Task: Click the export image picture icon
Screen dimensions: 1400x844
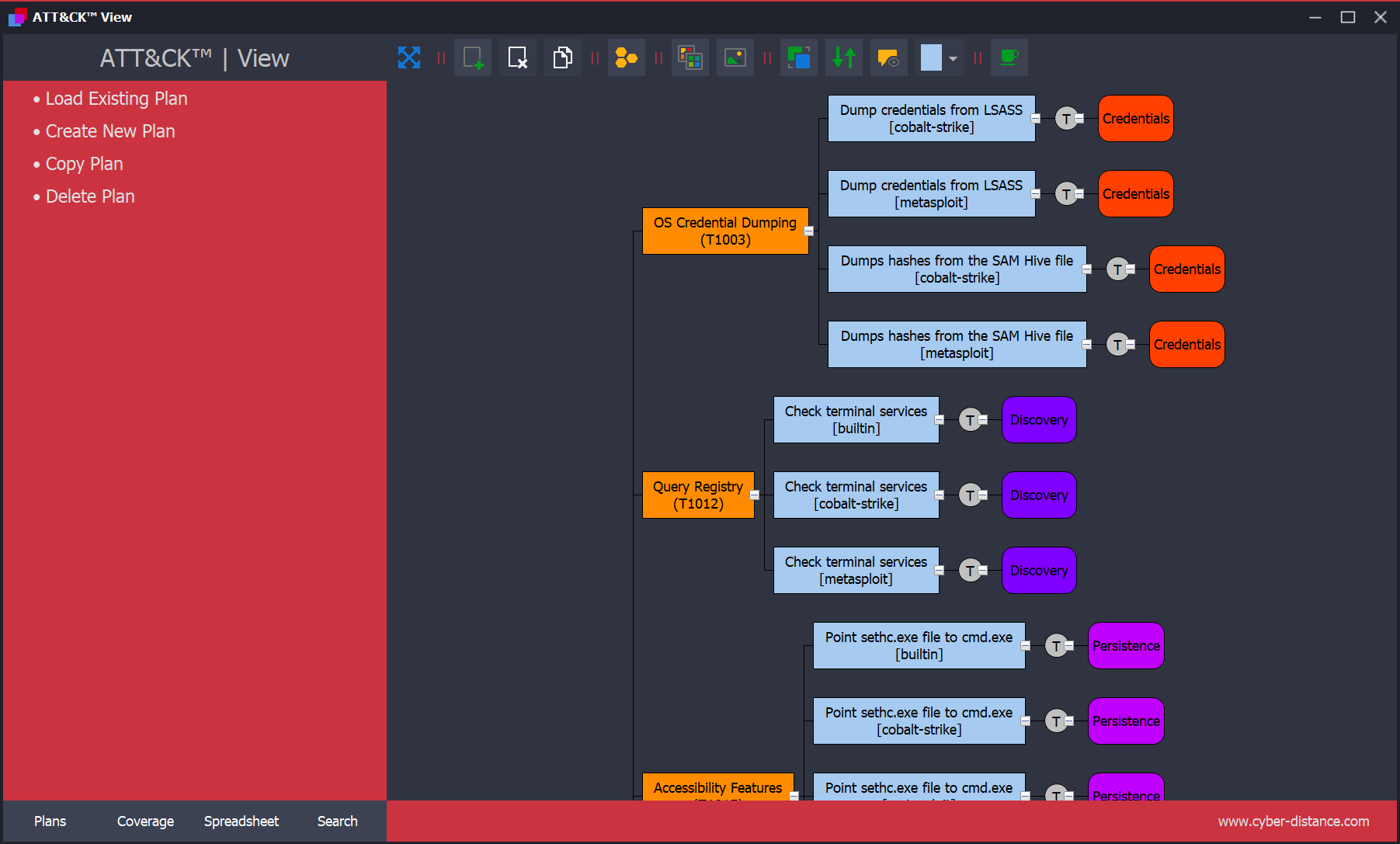Action: pyautogui.click(x=735, y=57)
